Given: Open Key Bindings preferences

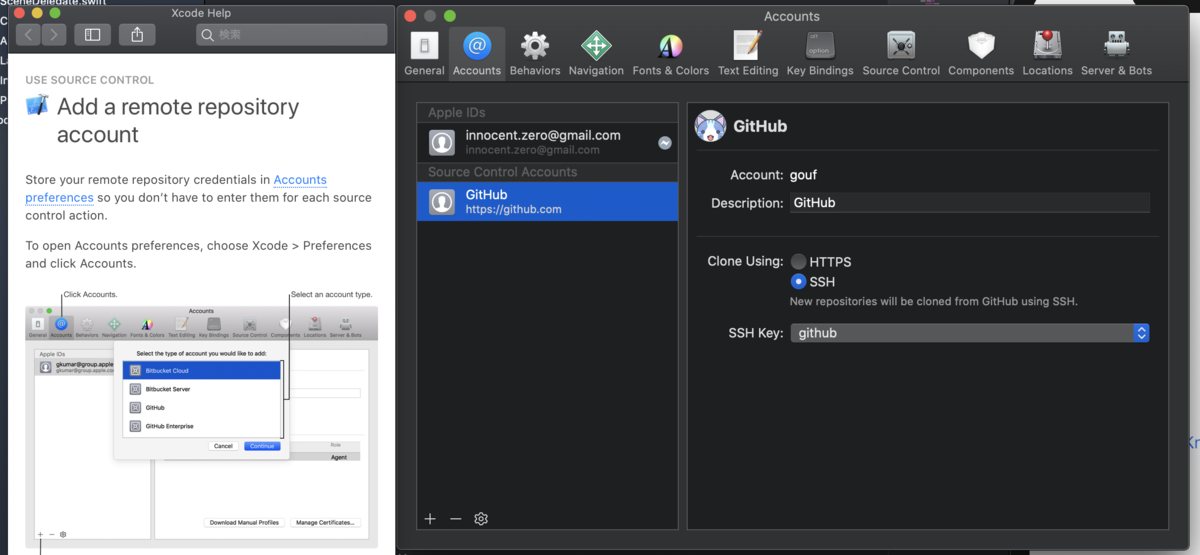Looking at the screenshot, I should (820, 54).
